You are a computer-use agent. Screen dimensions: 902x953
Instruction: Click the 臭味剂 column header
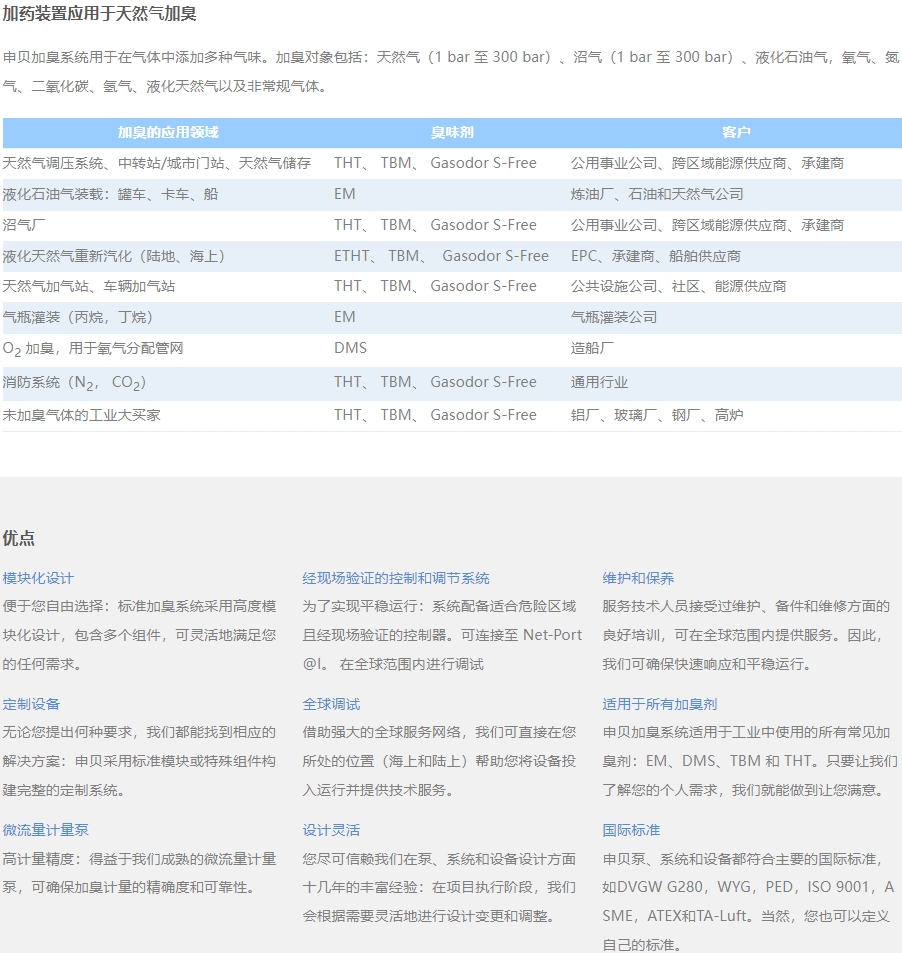pyautogui.click(x=452, y=132)
